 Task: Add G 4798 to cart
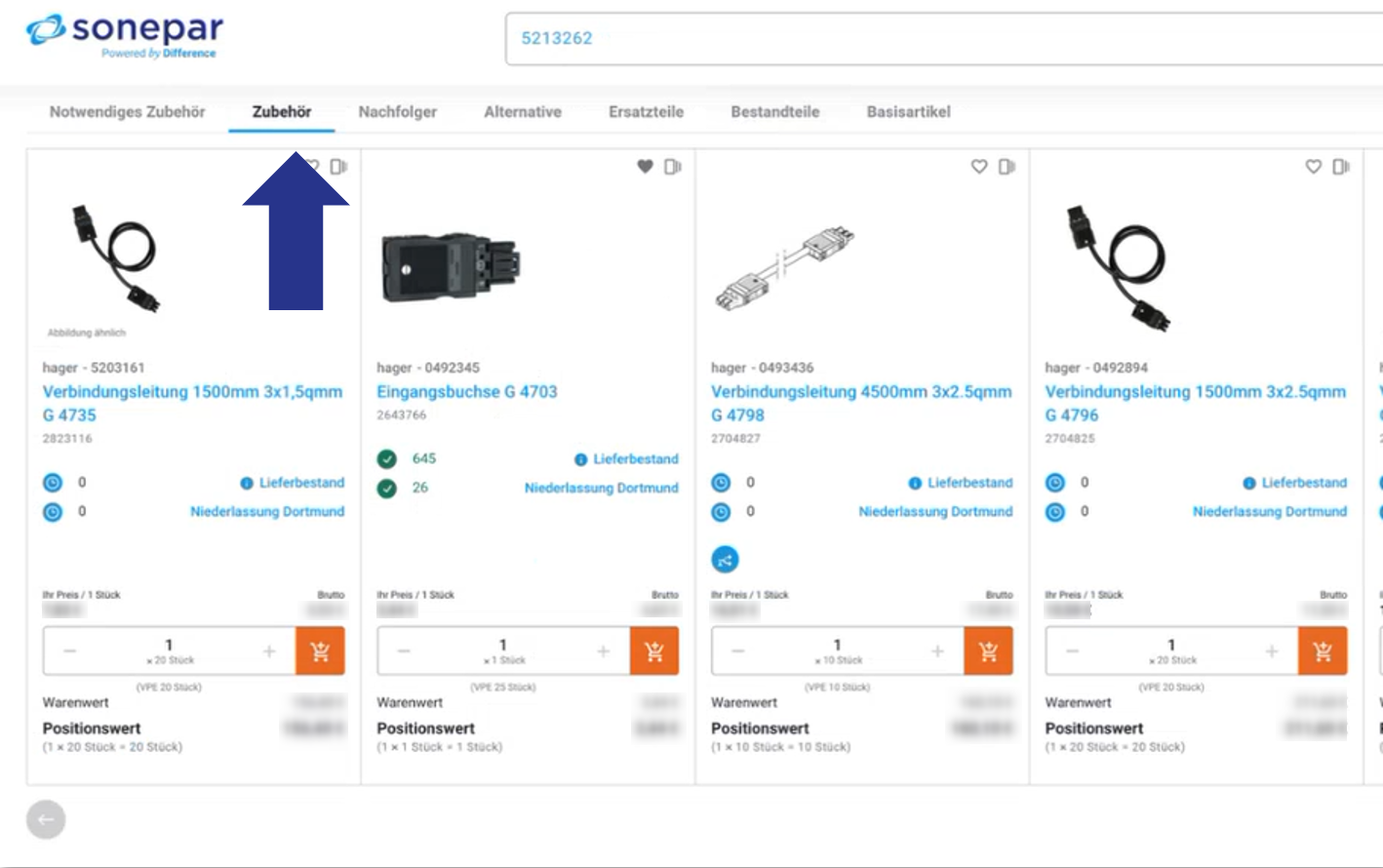[x=989, y=651]
